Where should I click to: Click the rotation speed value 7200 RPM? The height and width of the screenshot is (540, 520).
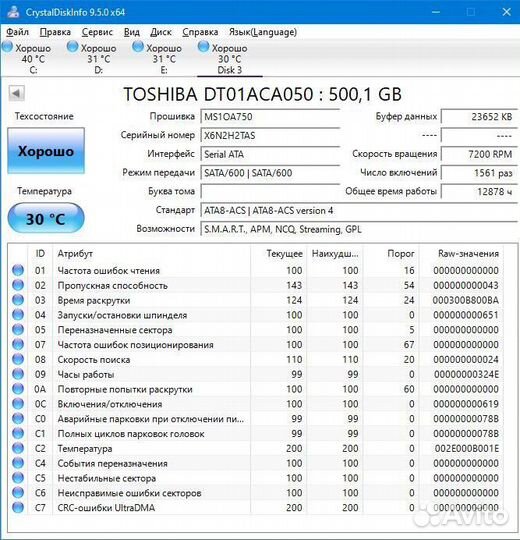click(479, 154)
